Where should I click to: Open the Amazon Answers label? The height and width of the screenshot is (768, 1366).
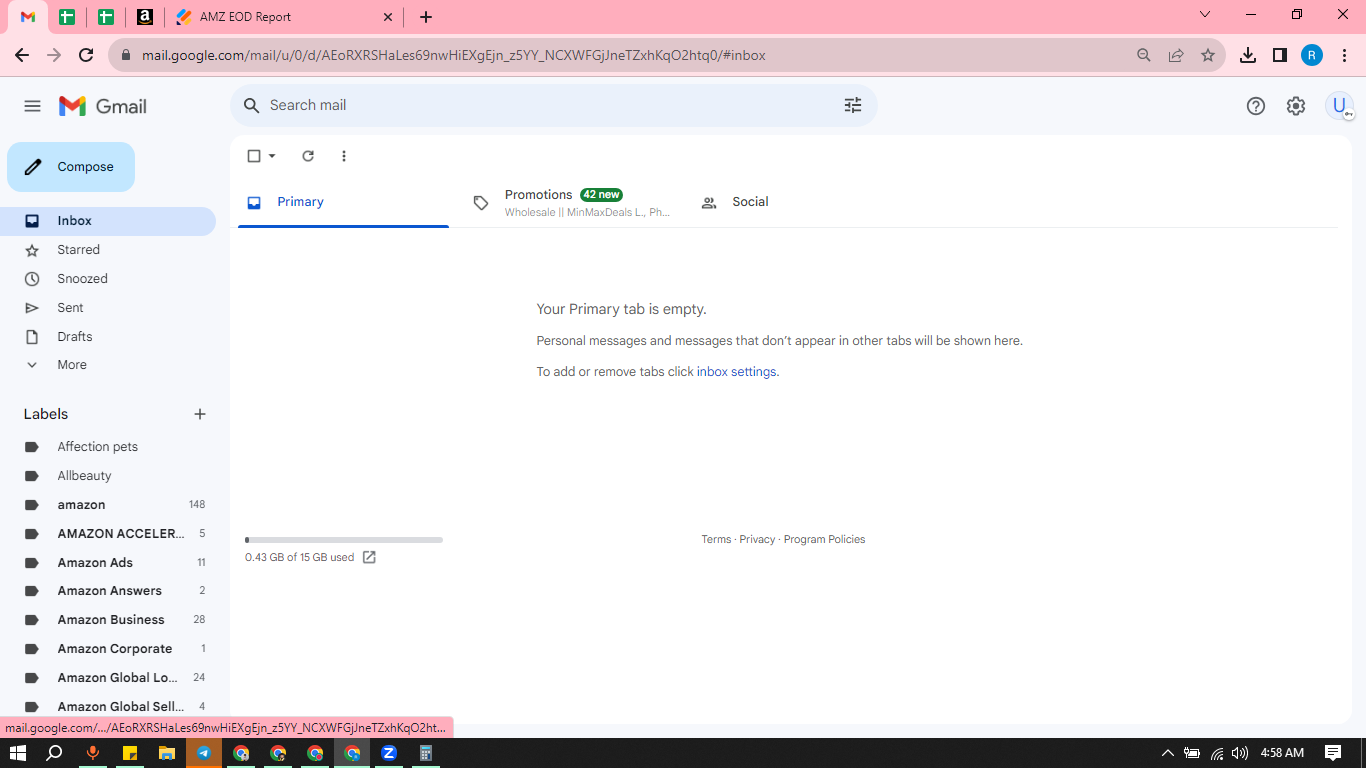tap(108, 591)
